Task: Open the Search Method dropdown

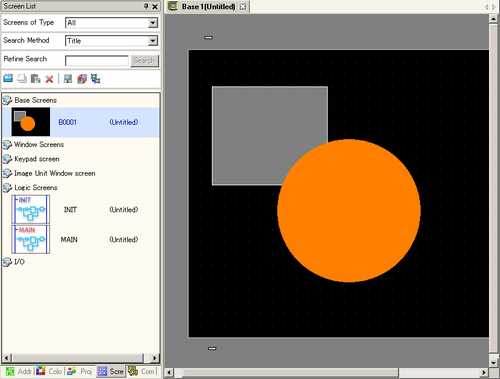Action: click(153, 41)
